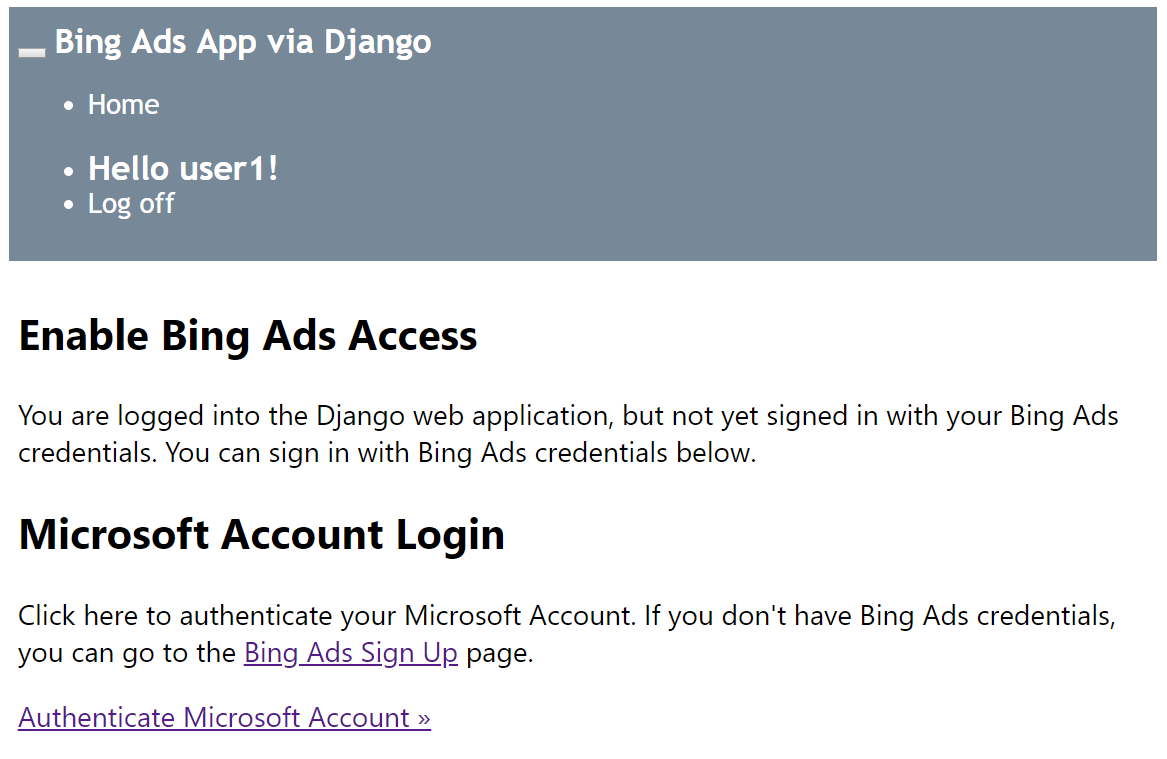The image size is (1167, 759).
Task: Select Home in the navigation menu
Action: tap(123, 104)
